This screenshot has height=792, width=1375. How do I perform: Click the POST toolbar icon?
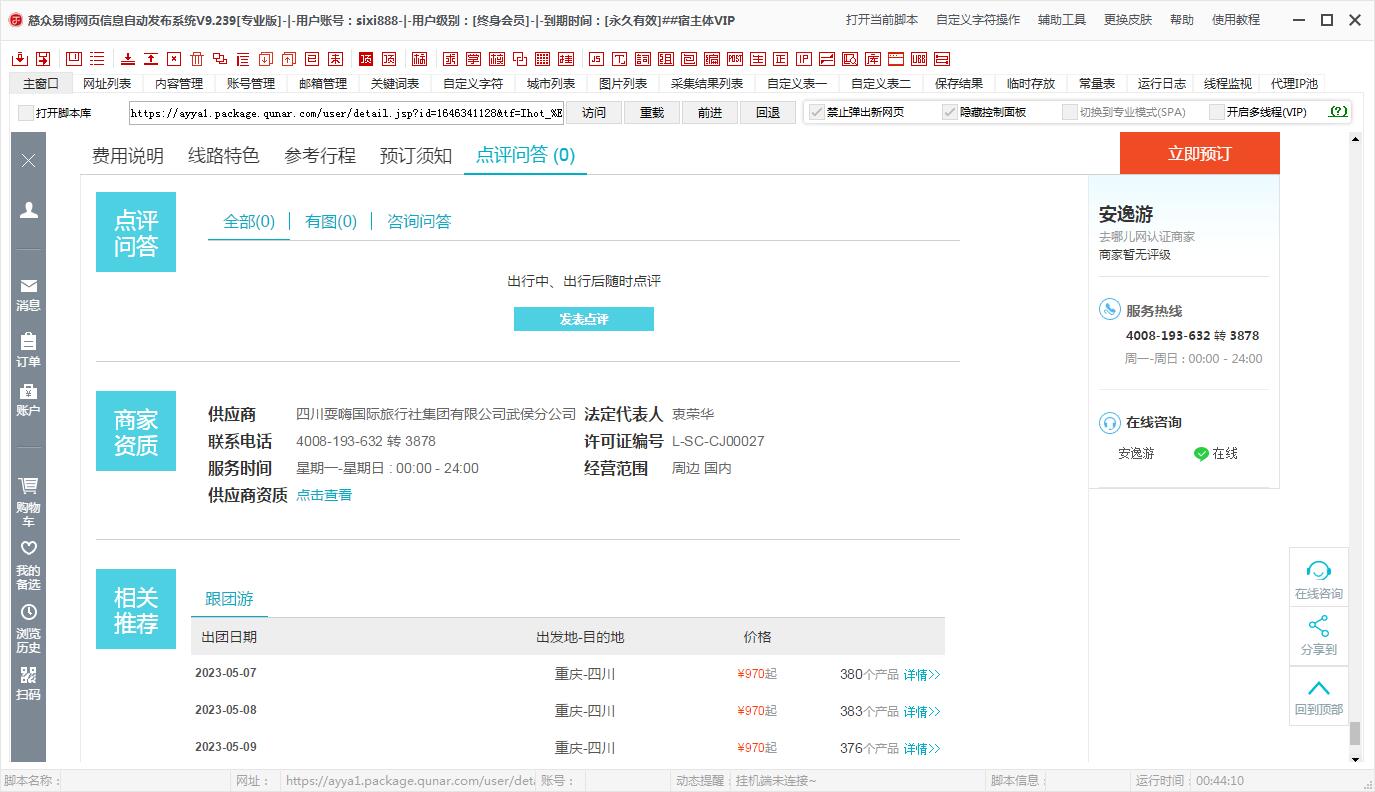coord(735,59)
